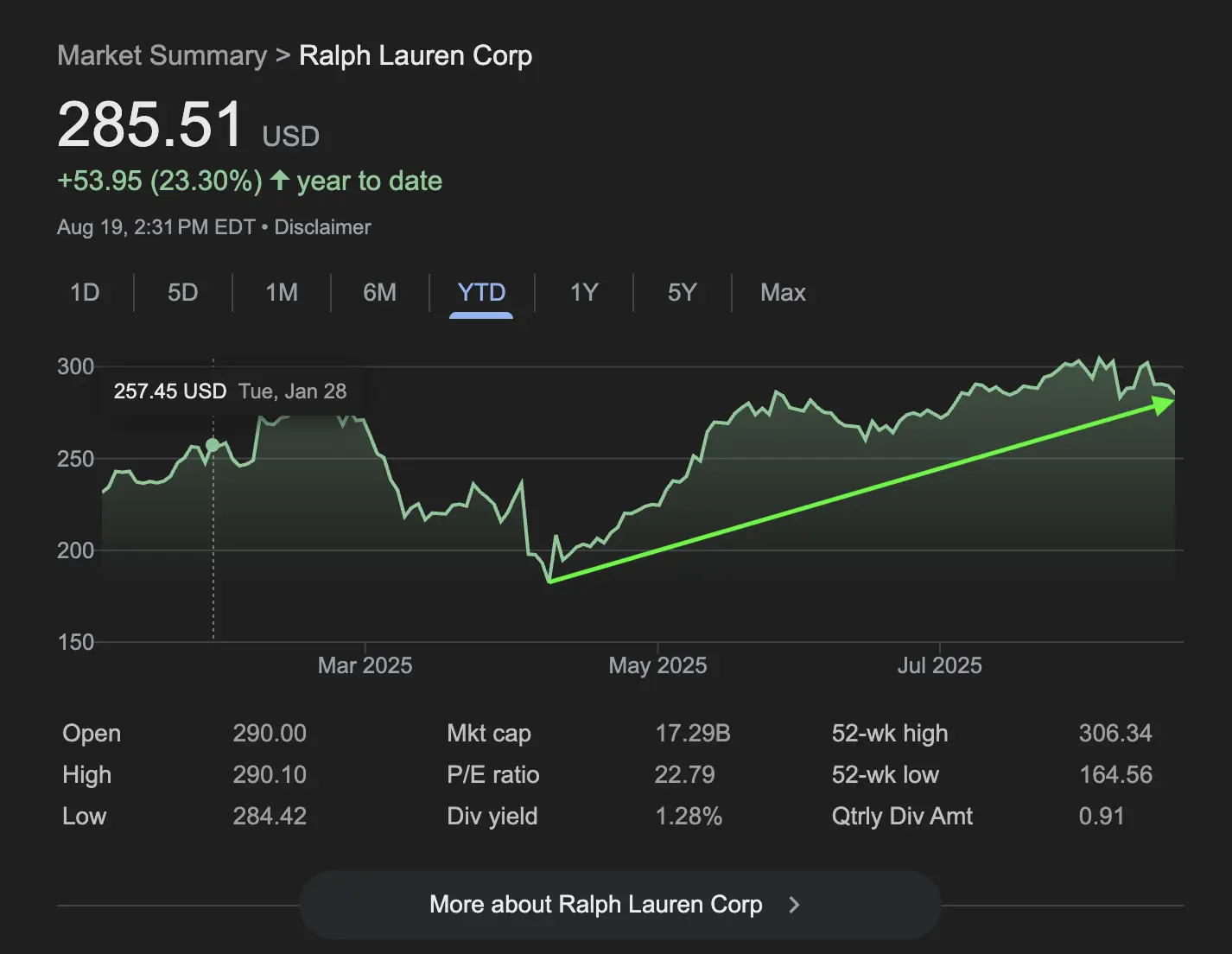Click the Jul 2025 axis label

[x=940, y=665]
